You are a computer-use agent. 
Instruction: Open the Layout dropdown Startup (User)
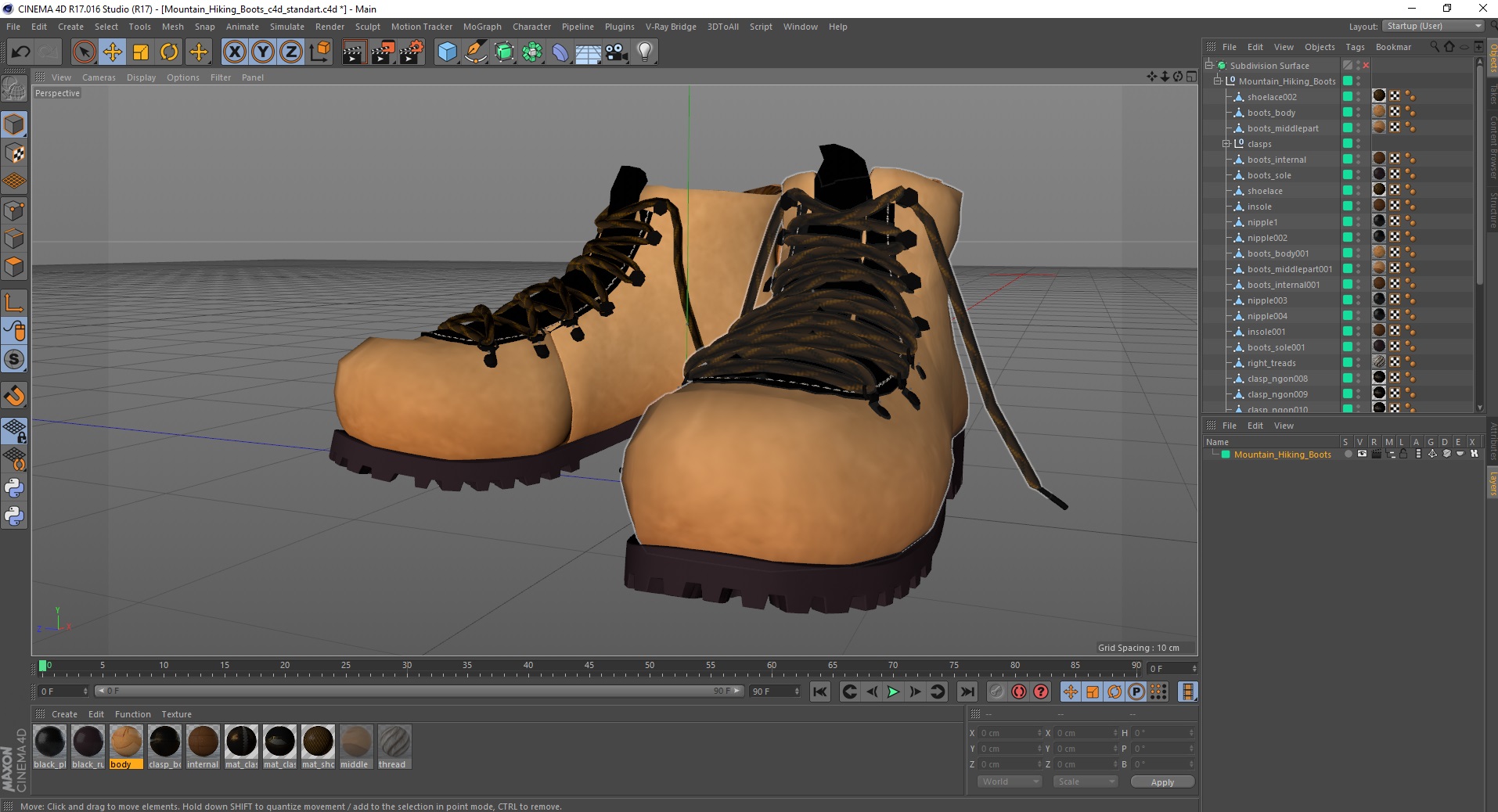pos(1432,26)
